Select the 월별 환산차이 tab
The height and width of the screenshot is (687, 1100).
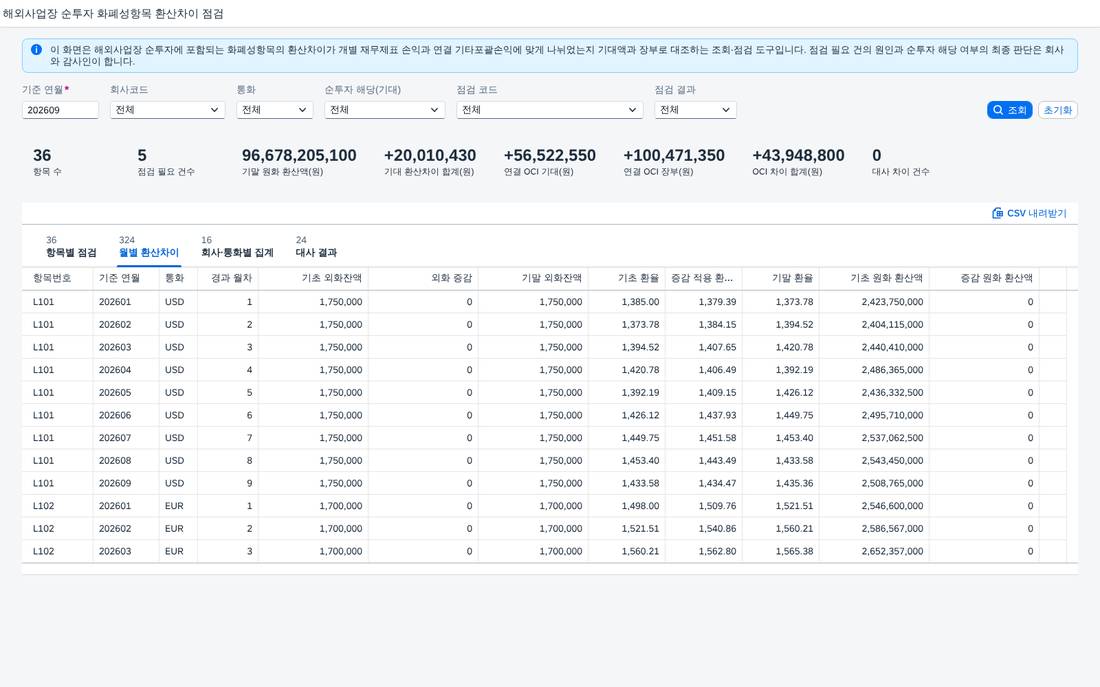tap(149, 246)
